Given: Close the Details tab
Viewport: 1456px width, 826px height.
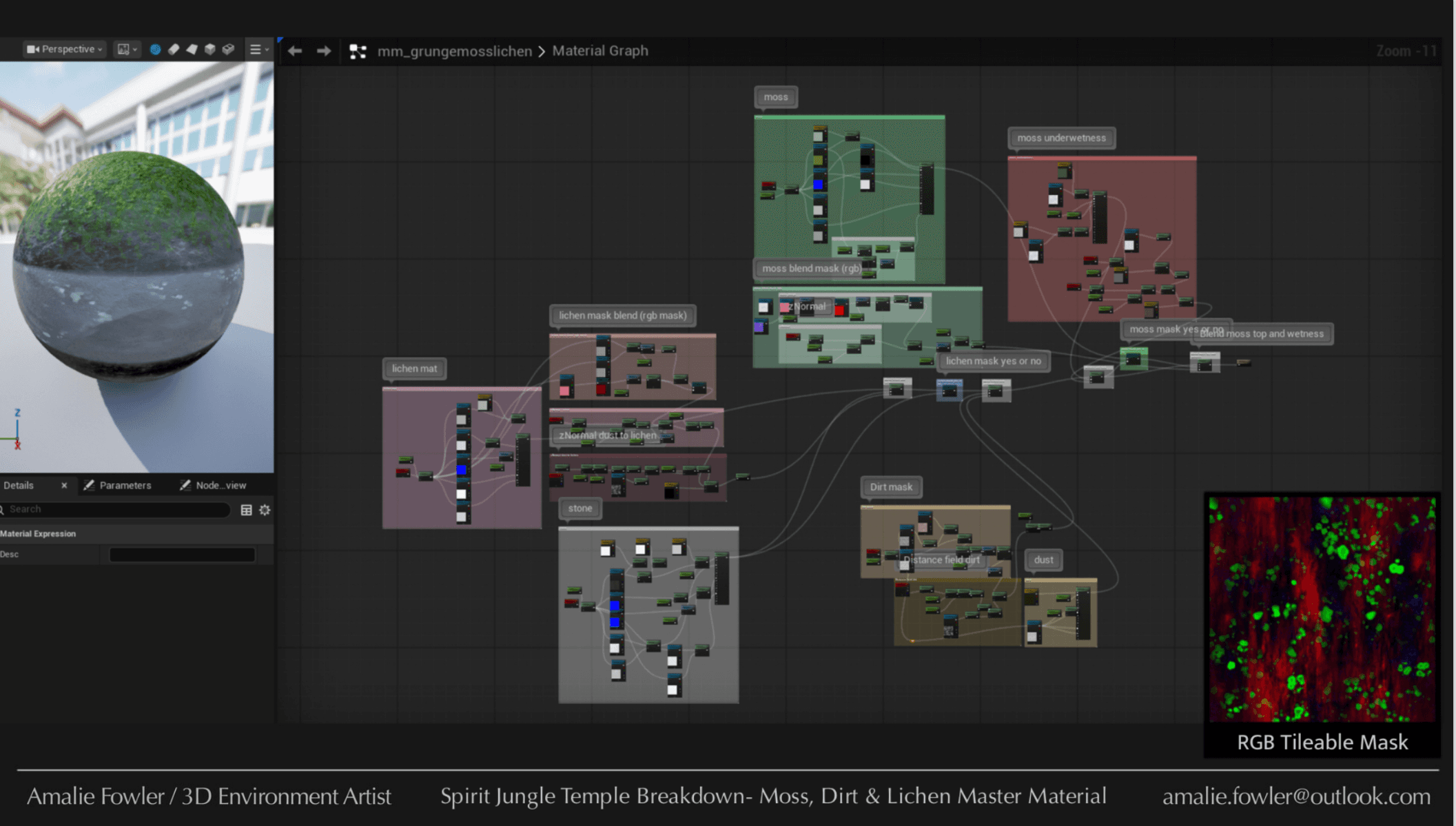Looking at the screenshot, I should point(64,485).
